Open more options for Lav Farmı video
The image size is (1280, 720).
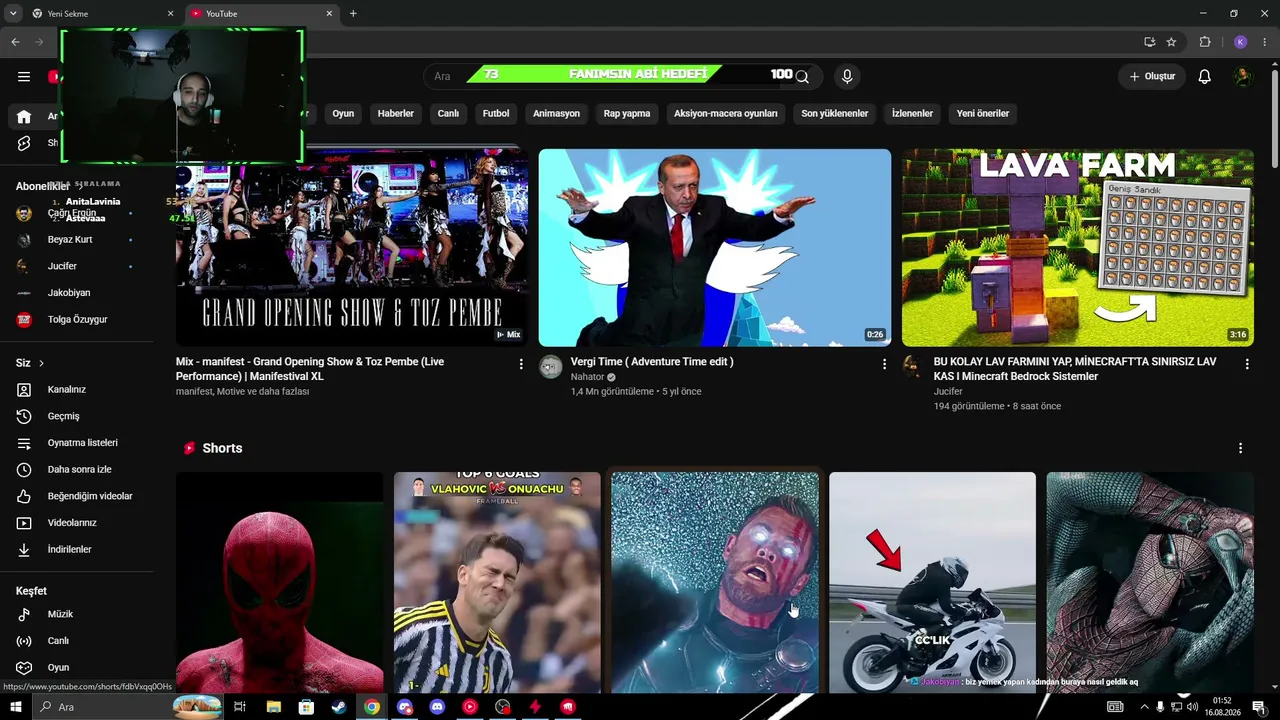(1247, 364)
